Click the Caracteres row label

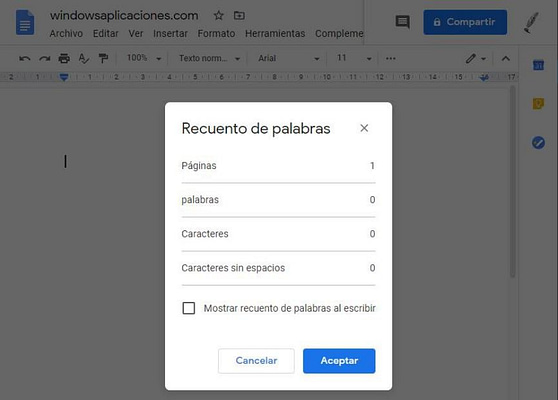(x=205, y=234)
